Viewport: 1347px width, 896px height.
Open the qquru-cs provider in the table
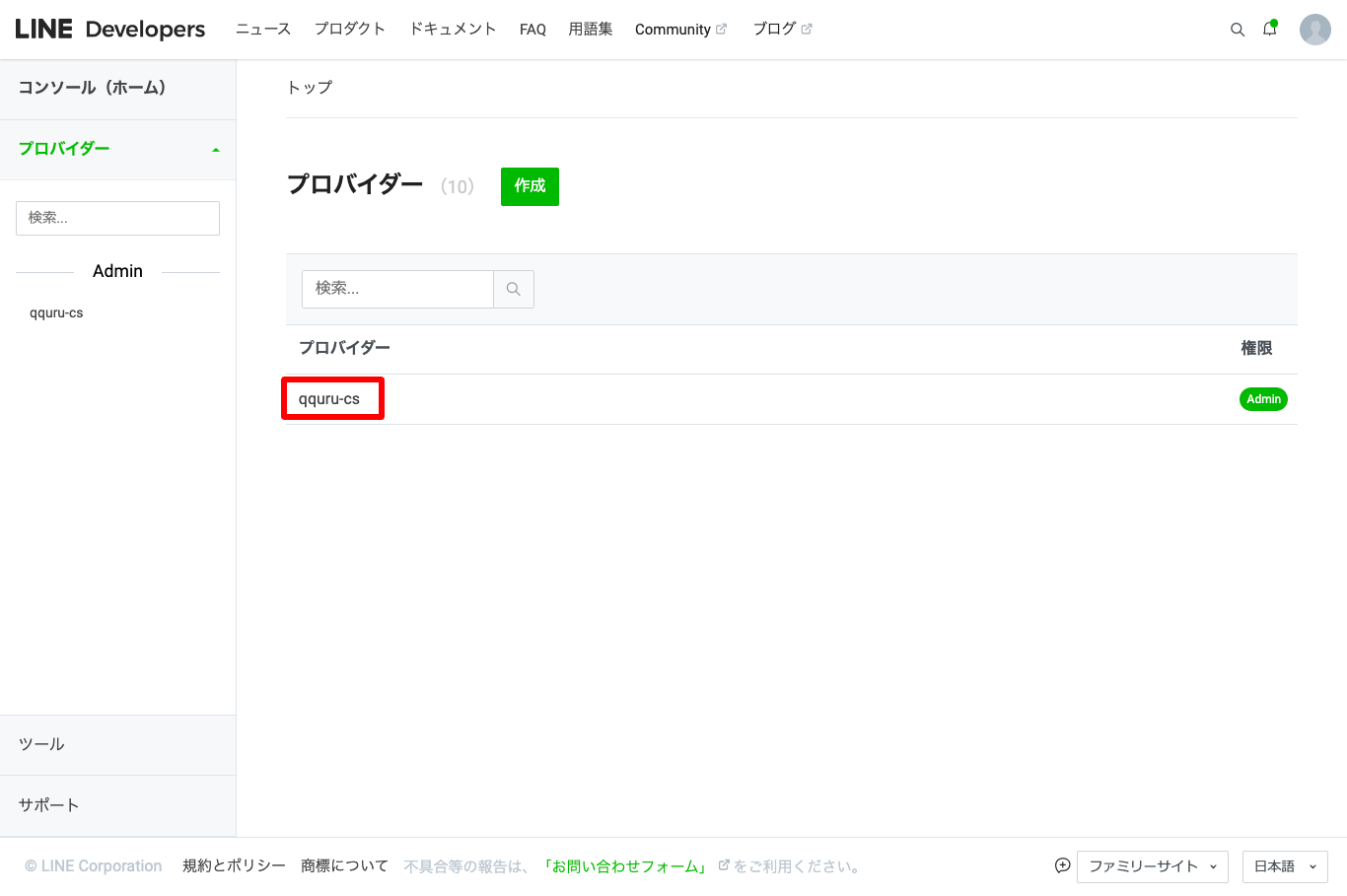(x=329, y=399)
